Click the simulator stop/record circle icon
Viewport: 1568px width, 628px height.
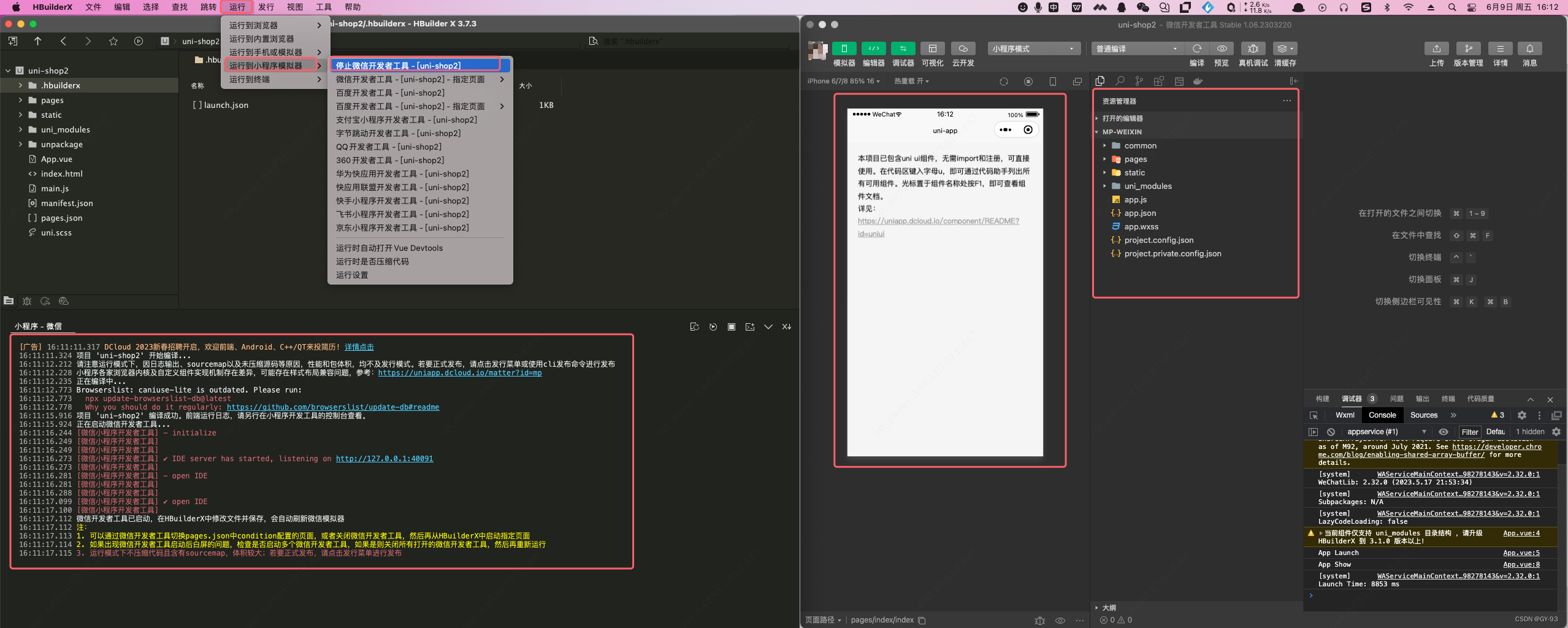pos(1028,82)
